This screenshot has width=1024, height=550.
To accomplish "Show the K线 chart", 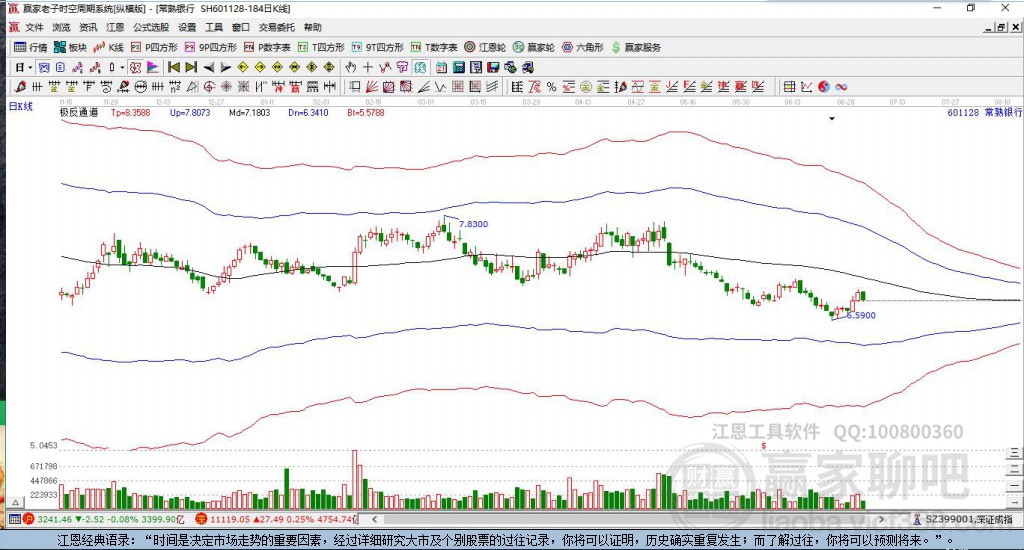I will tap(108, 47).
